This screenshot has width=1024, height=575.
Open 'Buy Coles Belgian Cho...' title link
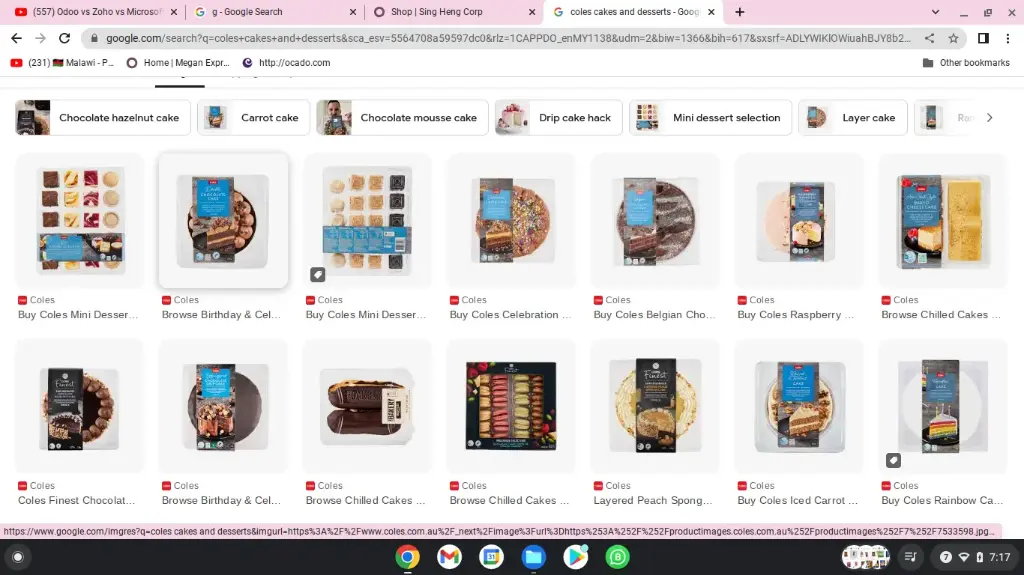[654, 314]
